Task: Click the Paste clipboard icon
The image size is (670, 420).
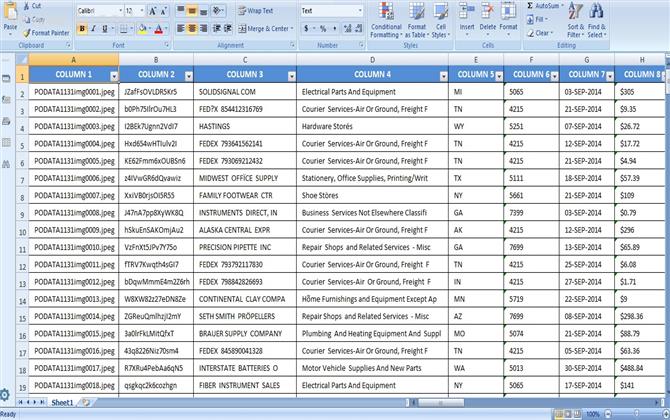Action: click(10, 12)
